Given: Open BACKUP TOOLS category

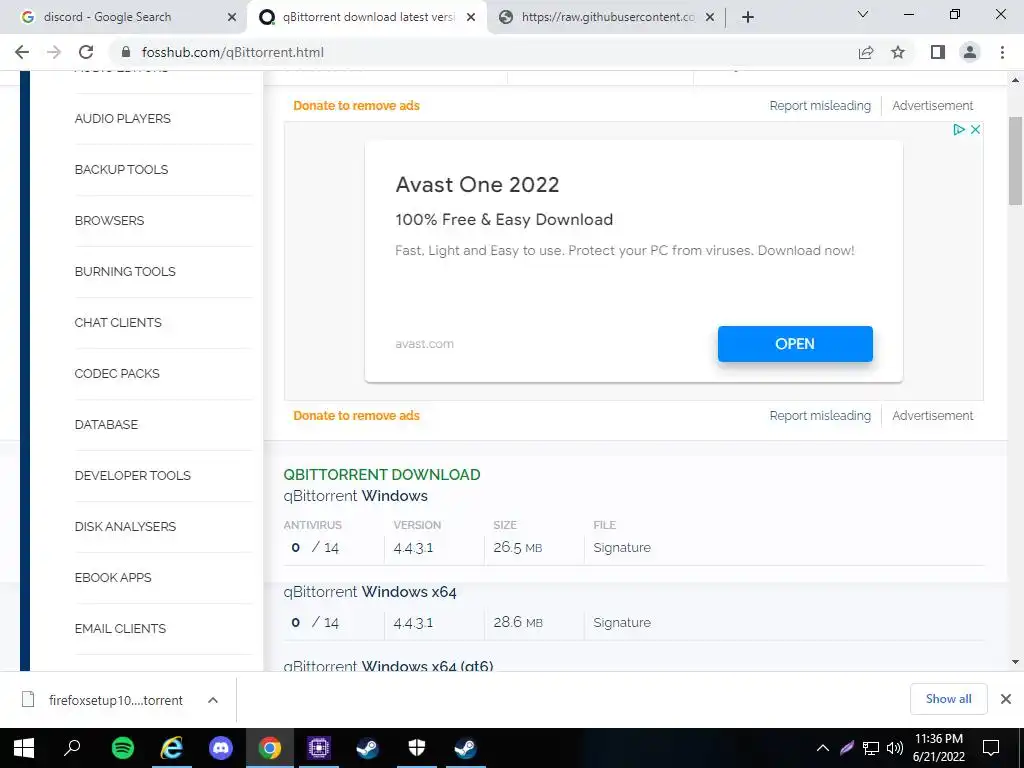Looking at the screenshot, I should (121, 170).
